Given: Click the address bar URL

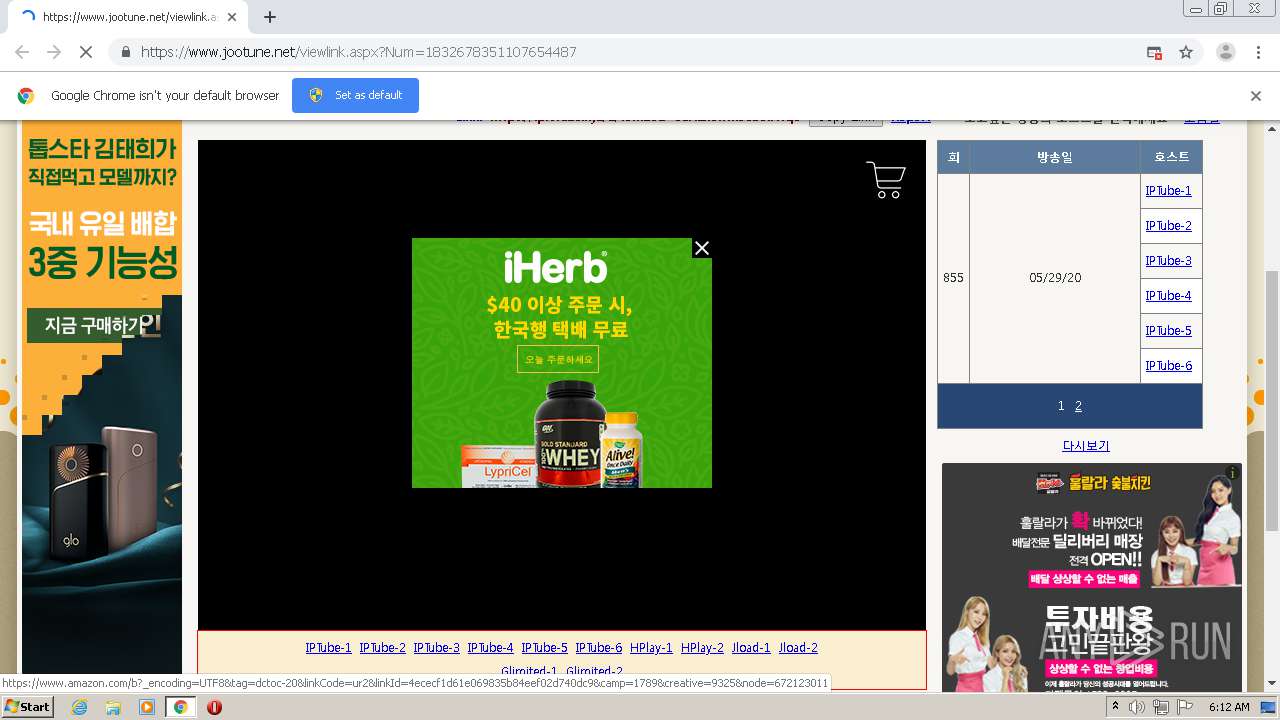Looking at the screenshot, I should pyautogui.click(x=358, y=52).
